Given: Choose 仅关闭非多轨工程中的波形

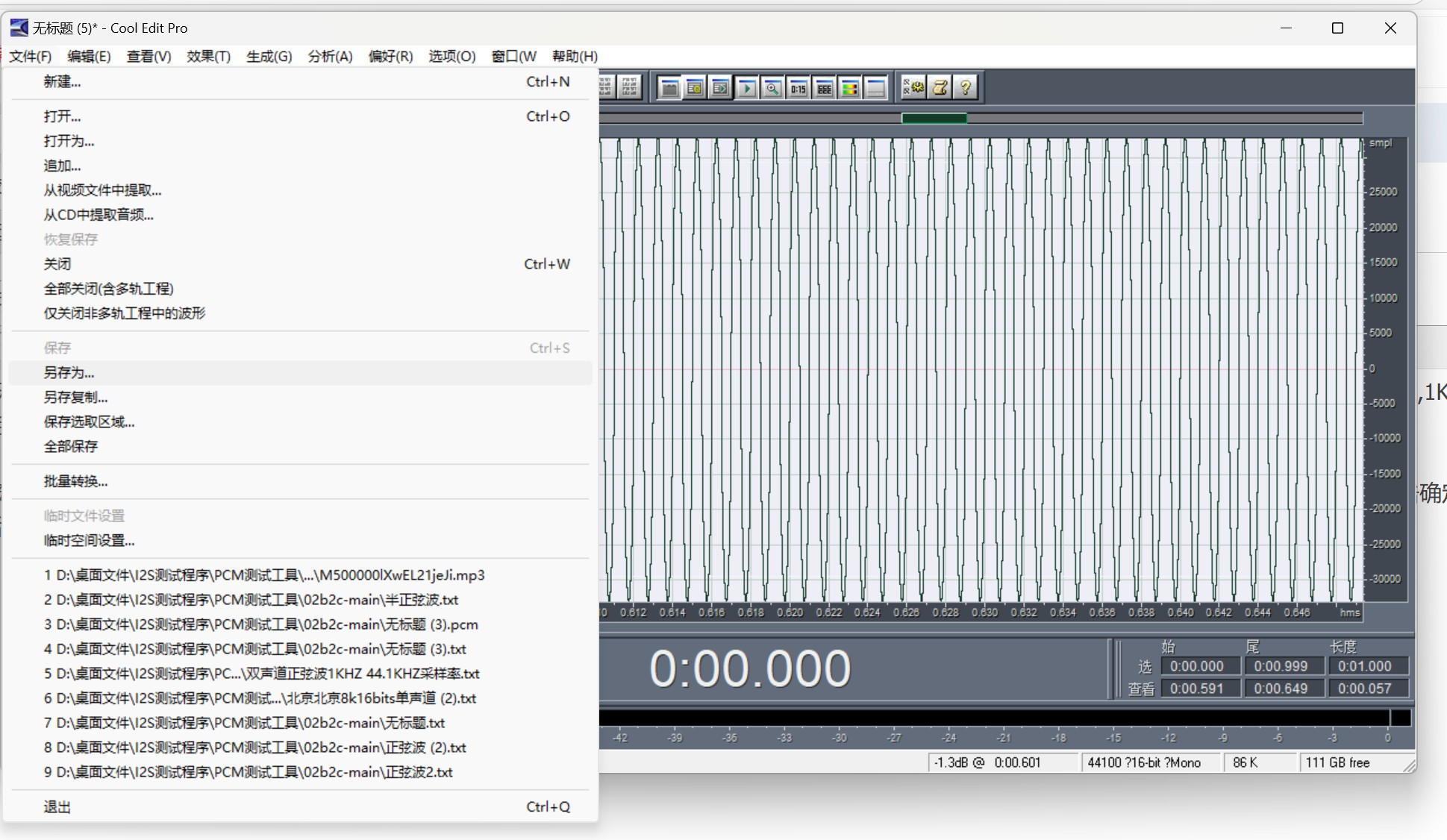Looking at the screenshot, I should (300, 313).
